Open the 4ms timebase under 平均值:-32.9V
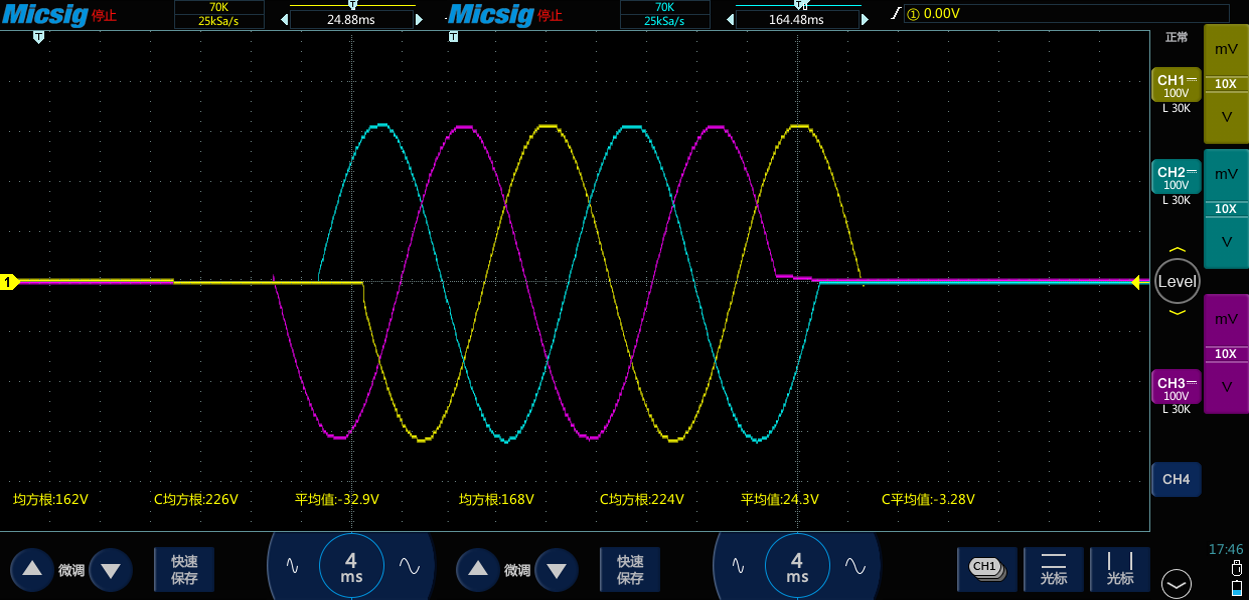This screenshot has width=1250, height=600. coord(351,566)
